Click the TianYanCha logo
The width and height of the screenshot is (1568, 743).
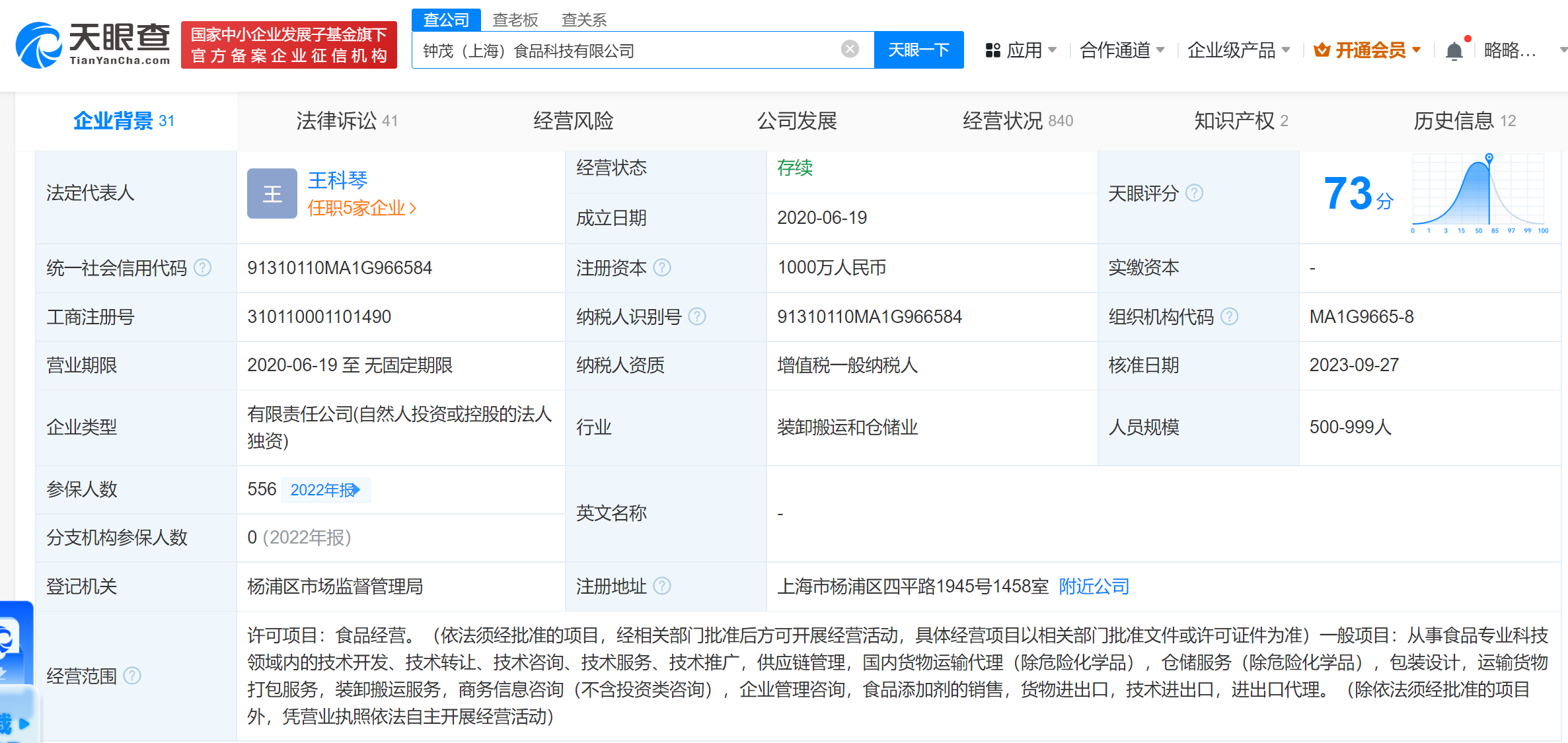pos(93,45)
